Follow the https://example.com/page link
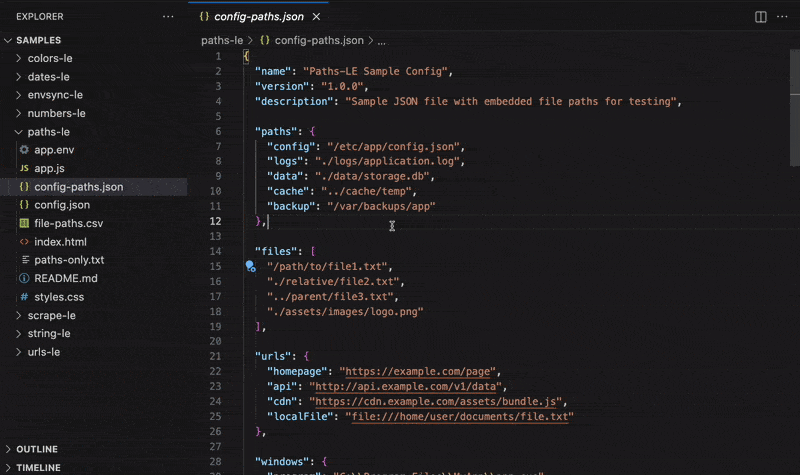 (417, 371)
